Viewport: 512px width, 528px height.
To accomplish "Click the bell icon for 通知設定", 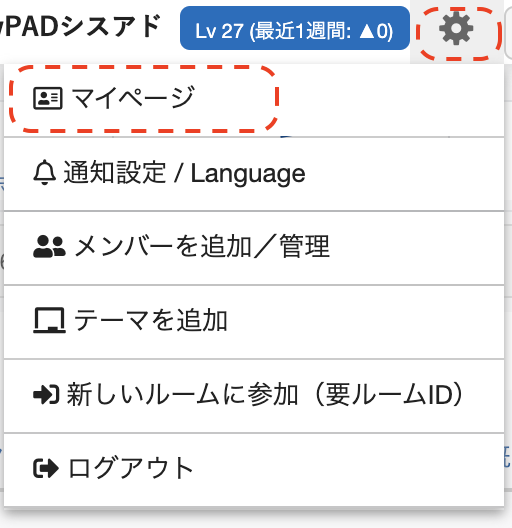I will point(44,173).
